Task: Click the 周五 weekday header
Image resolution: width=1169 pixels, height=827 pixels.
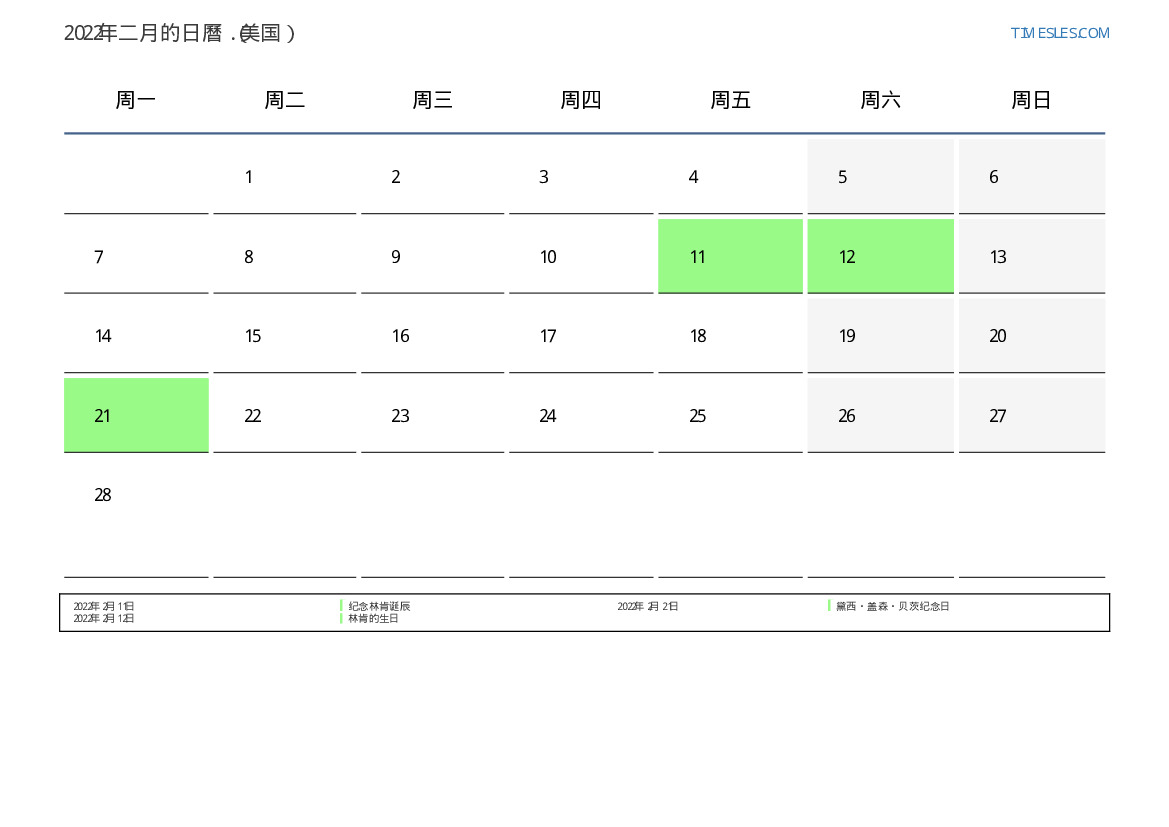Action: pos(730,100)
